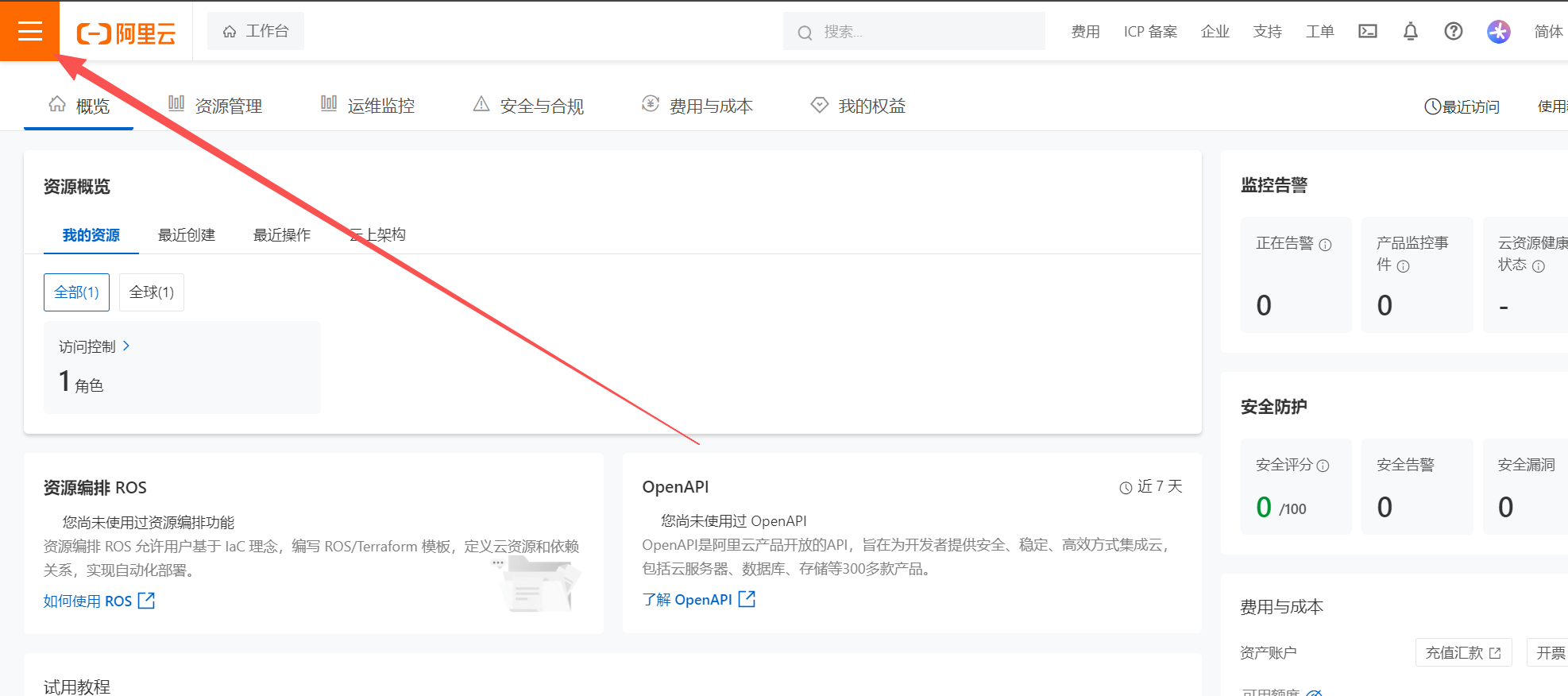1568x696 pixels.
Task: Focus the 搜索 search field
Action: click(x=913, y=32)
